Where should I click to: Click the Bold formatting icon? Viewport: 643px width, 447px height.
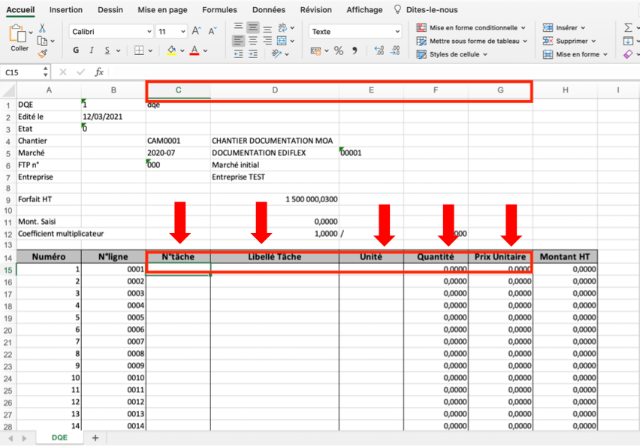pos(76,50)
